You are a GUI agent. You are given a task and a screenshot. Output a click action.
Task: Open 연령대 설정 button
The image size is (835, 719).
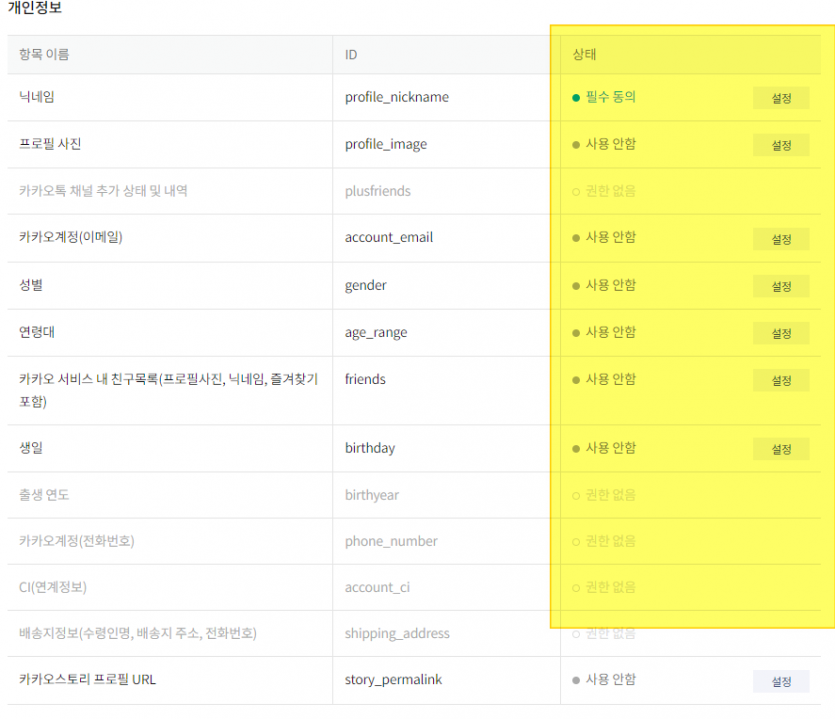[781, 333]
